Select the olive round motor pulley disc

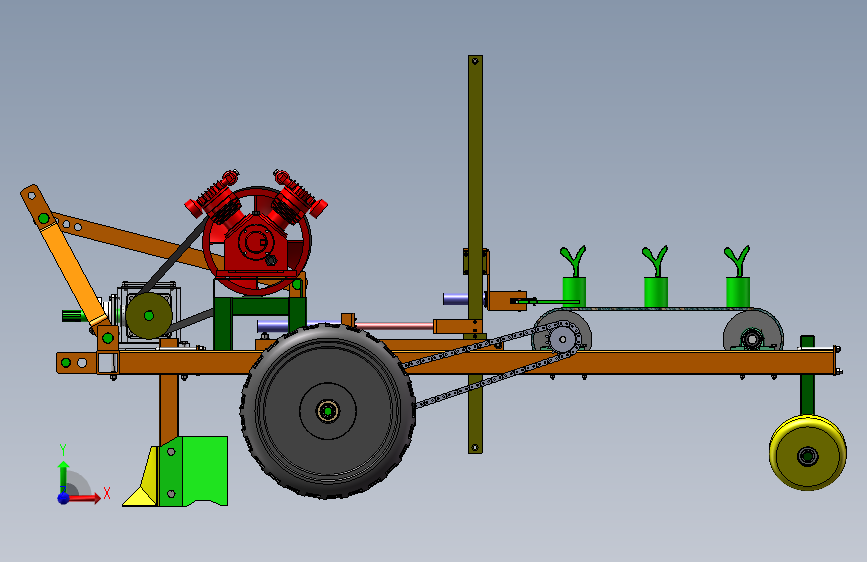tap(148, 316)
